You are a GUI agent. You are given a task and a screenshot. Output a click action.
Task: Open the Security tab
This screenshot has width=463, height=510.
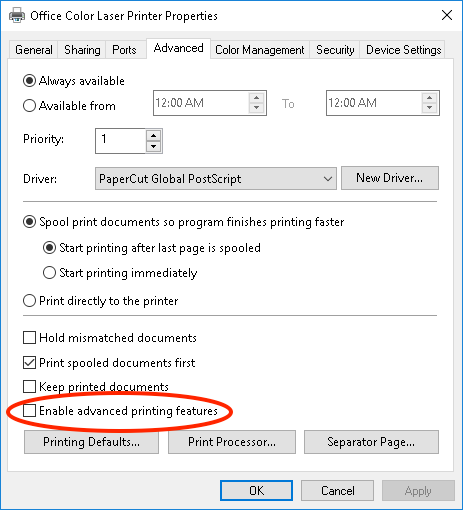click(x=335, y=50)
